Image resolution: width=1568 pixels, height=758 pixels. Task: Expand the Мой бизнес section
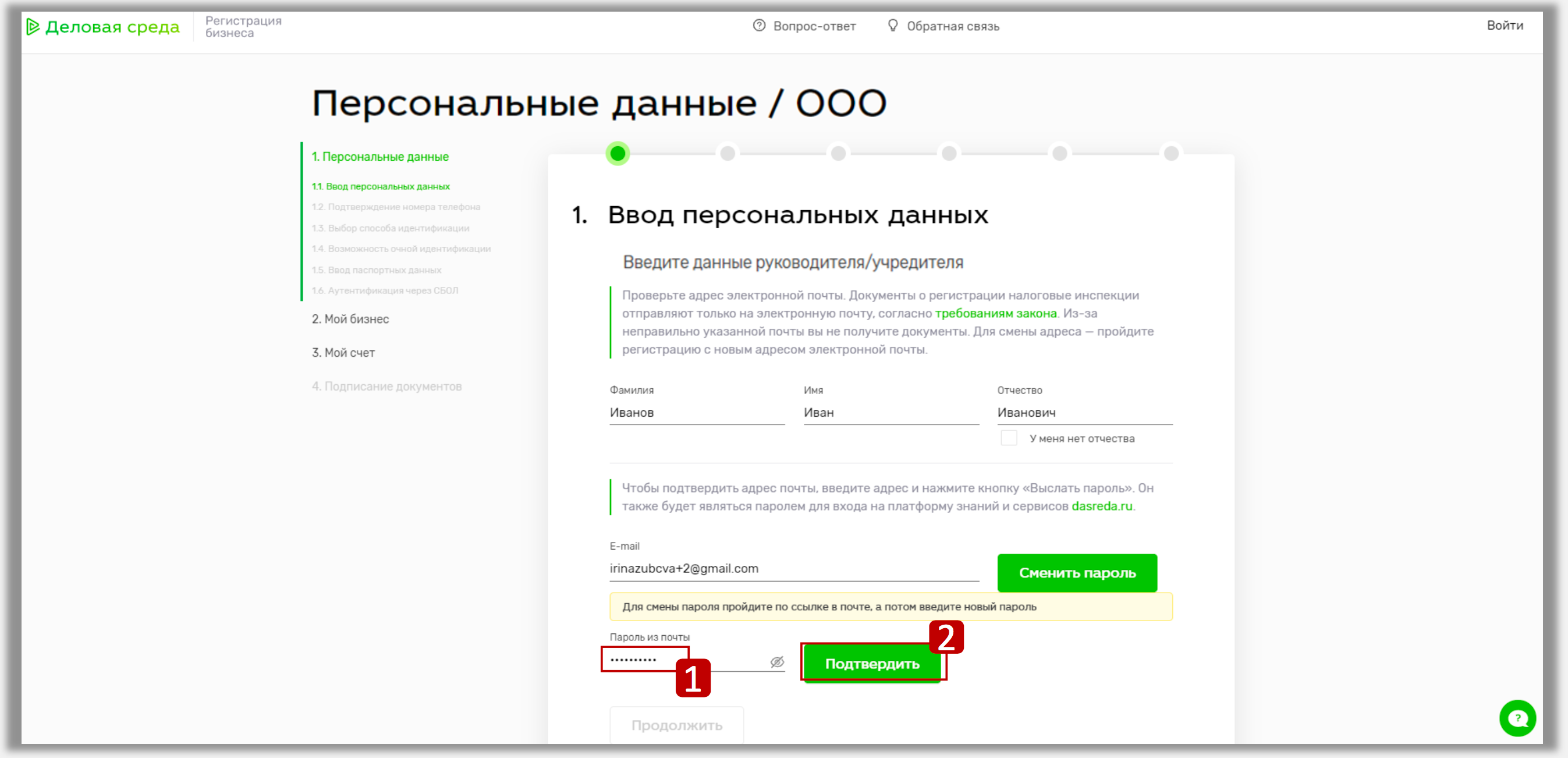click(350, 318)
